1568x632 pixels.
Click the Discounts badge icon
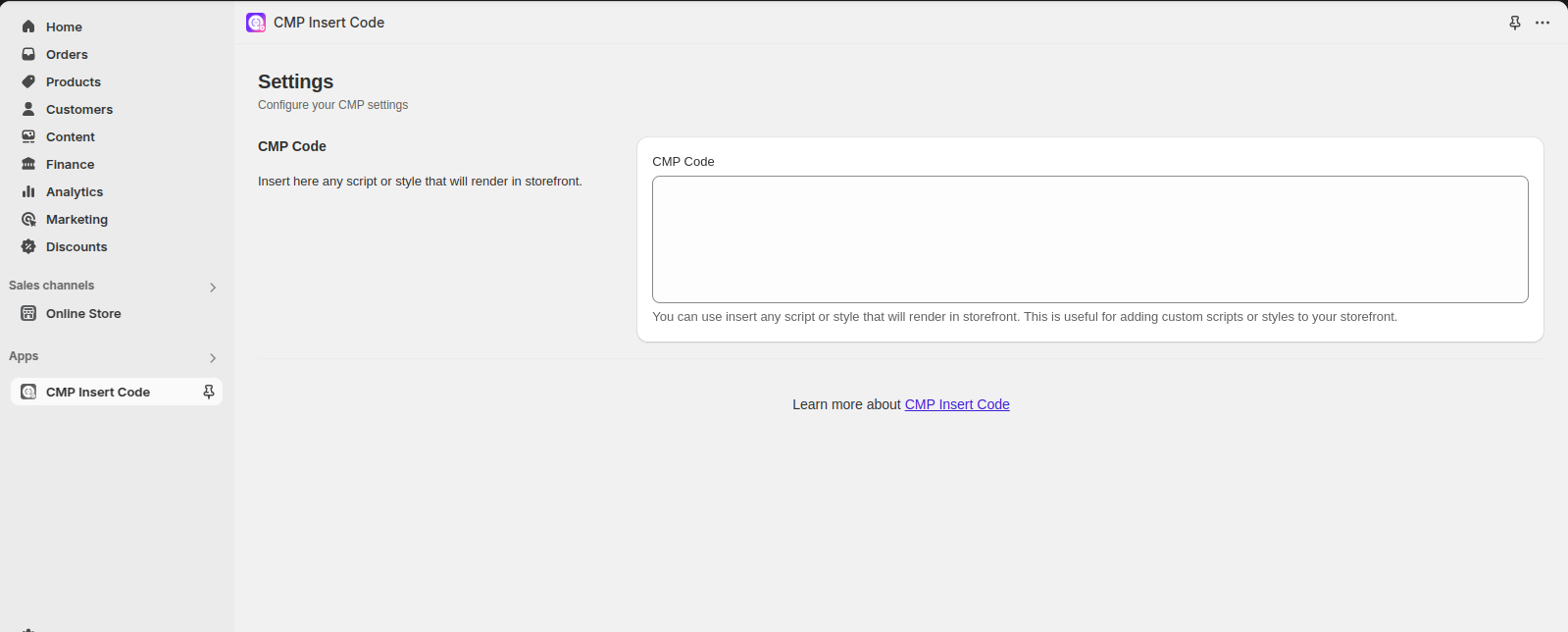28,246
